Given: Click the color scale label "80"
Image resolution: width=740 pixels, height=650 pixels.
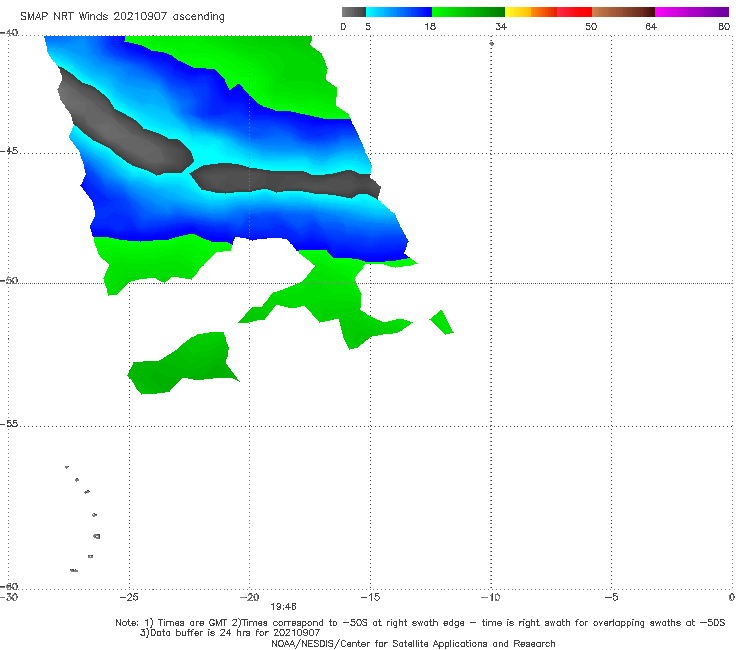Looking at the screenshot, I should 724,26.
